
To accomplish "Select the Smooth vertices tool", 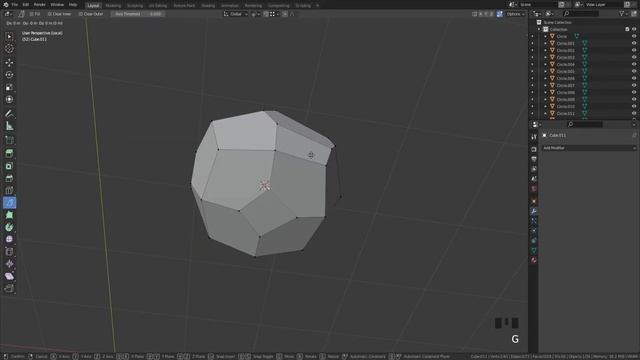I will (x=9, y=239).
